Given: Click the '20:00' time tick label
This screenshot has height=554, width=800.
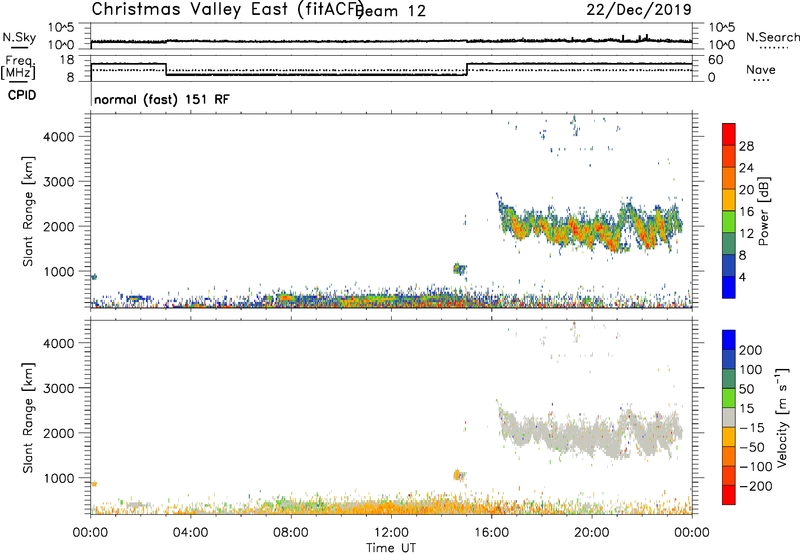Looking at the screenshot, I should (x=592, y=533).
